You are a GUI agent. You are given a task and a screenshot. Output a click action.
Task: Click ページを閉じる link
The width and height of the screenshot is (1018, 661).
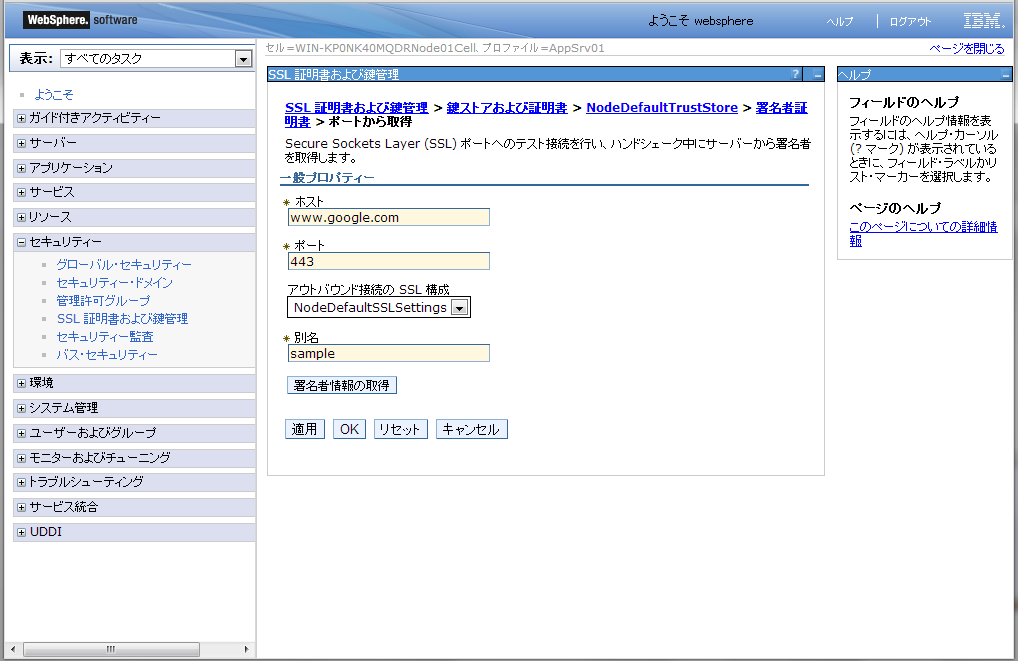pos(967,49)
